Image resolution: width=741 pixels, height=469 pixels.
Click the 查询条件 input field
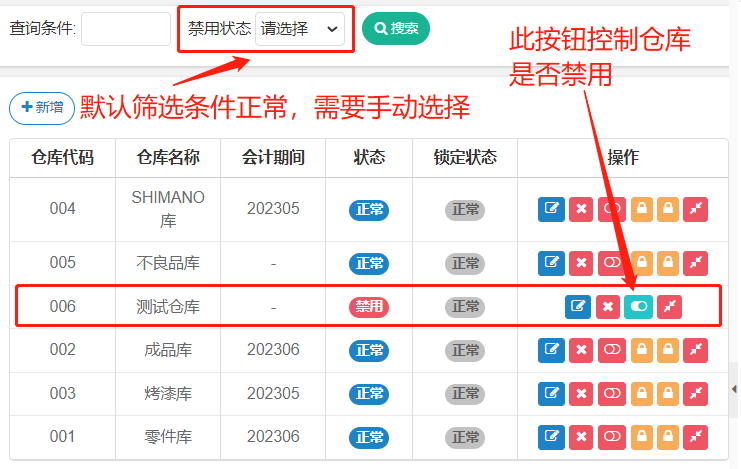coord(125,29)
